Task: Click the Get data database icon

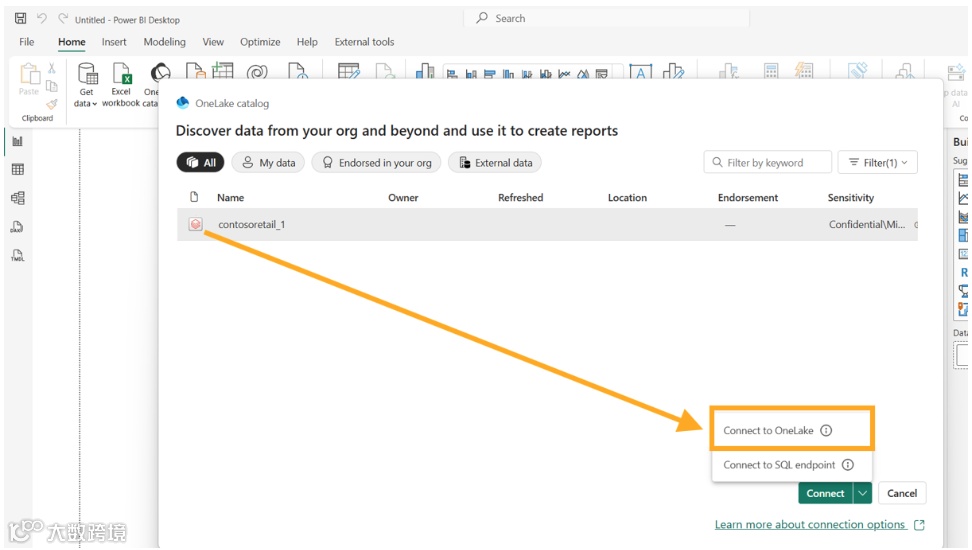Action: tap(87, 73)
